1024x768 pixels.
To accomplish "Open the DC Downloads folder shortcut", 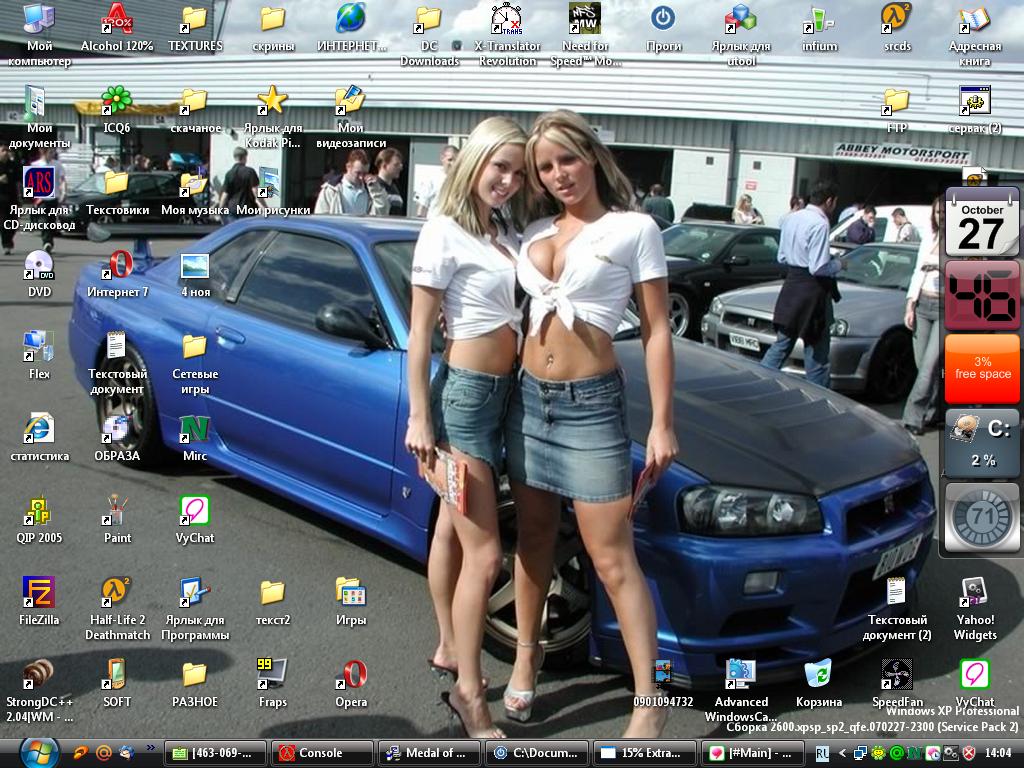I will pos(428,20).
